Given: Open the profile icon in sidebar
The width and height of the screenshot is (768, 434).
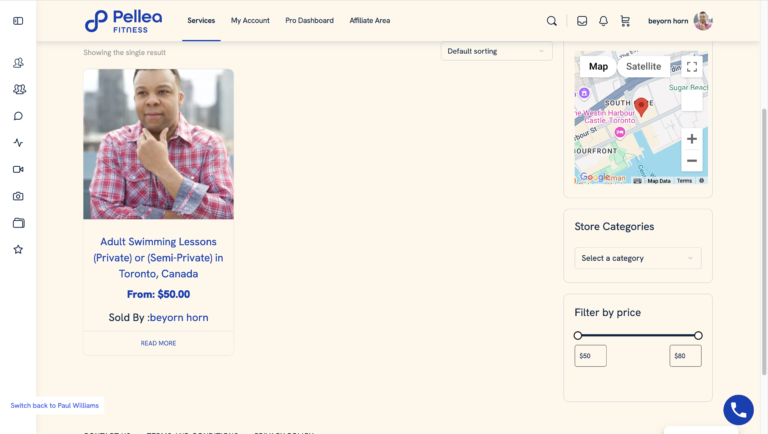Looking at the screenshot, I should tap(18, 63).
